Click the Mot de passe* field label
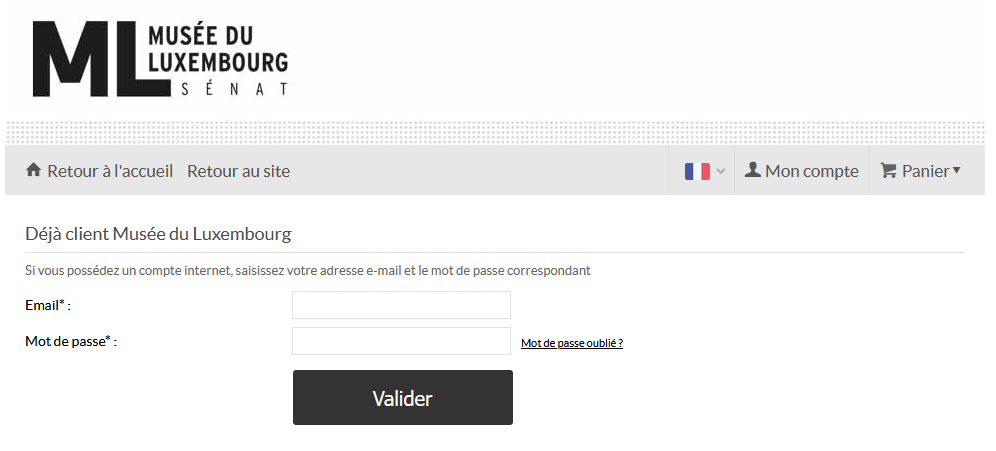This screenshot has width=996, height=451. 71,342
